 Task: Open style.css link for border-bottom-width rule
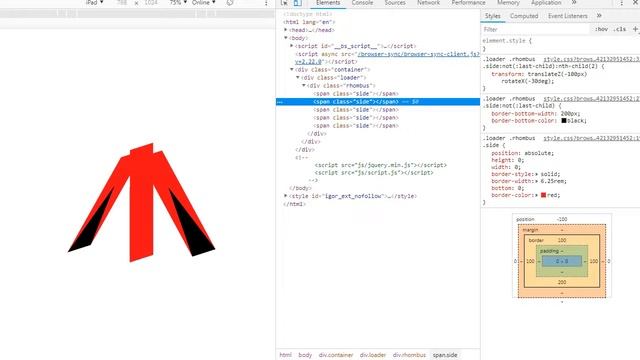point(591,99)
